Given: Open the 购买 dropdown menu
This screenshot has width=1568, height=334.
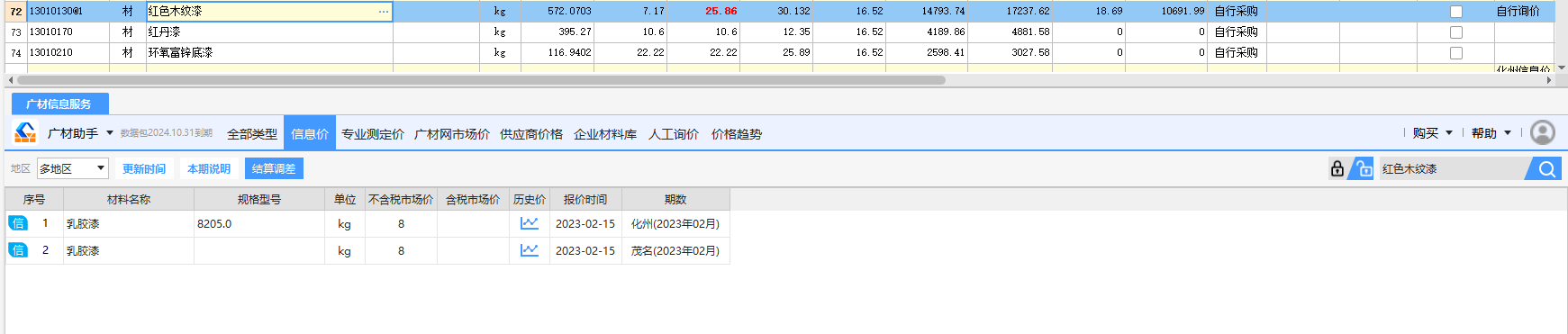Looking at the screenshot, I should (x=1432, y=133).
